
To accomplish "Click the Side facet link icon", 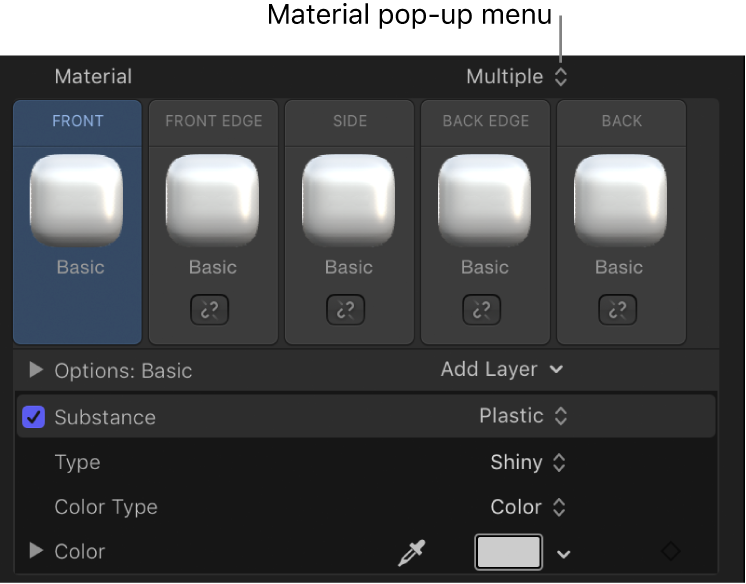I will pyautogui.click(x=349, y=310).
